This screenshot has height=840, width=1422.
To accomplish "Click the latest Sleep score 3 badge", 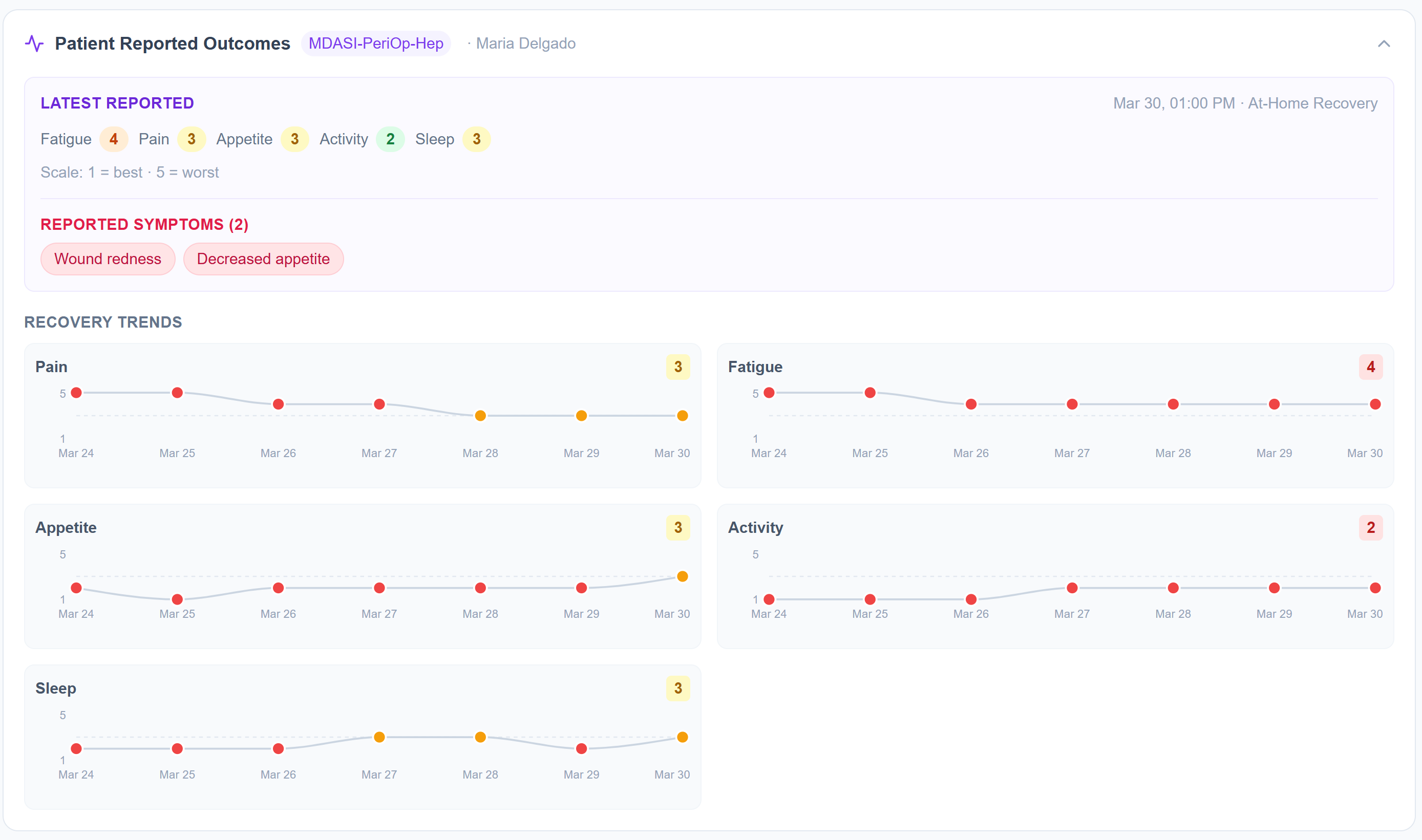I will [477, 139].
